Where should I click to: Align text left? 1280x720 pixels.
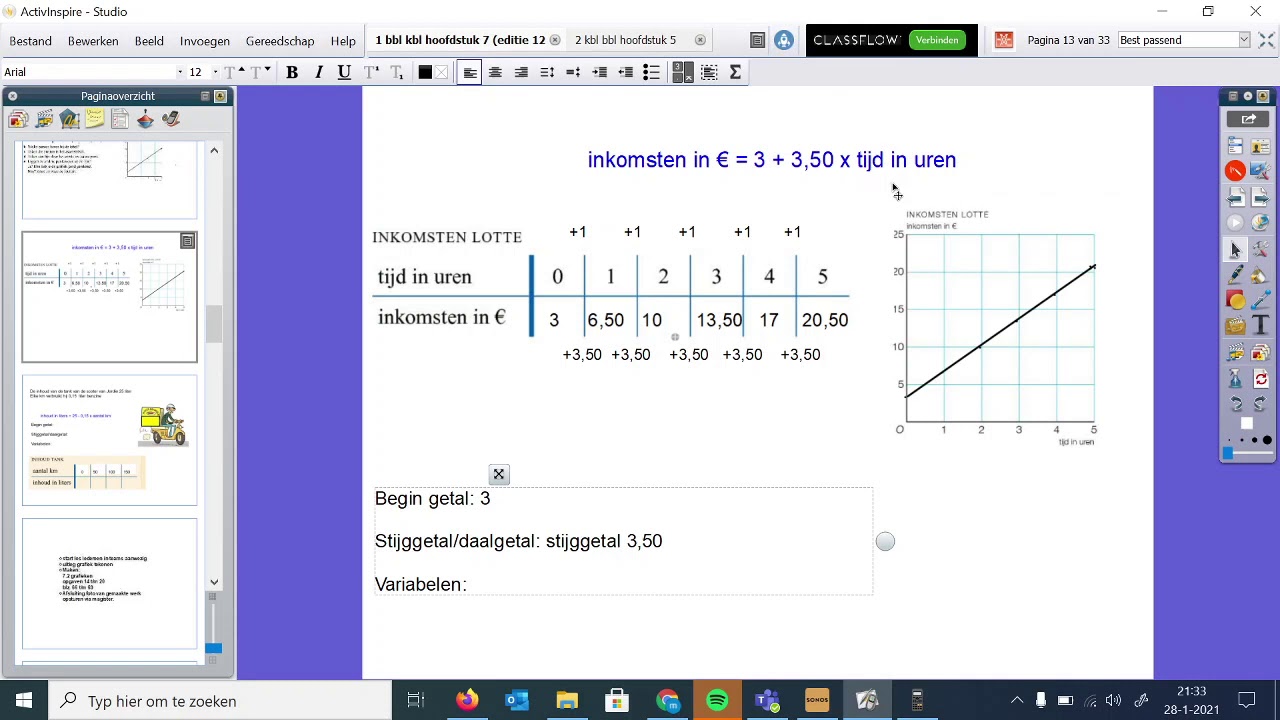469,72
